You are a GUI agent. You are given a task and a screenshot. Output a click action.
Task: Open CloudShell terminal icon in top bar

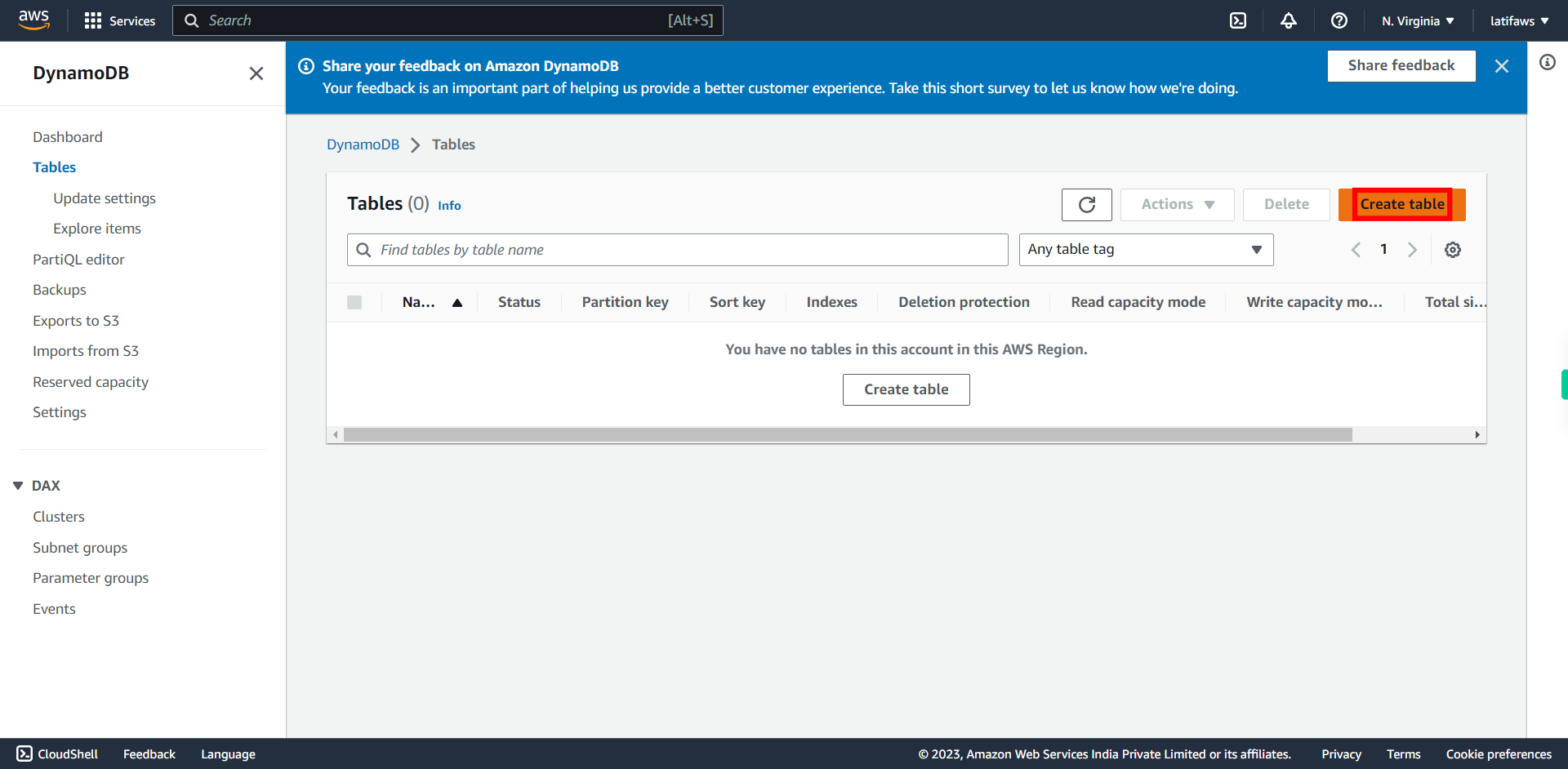[1238, 20]
